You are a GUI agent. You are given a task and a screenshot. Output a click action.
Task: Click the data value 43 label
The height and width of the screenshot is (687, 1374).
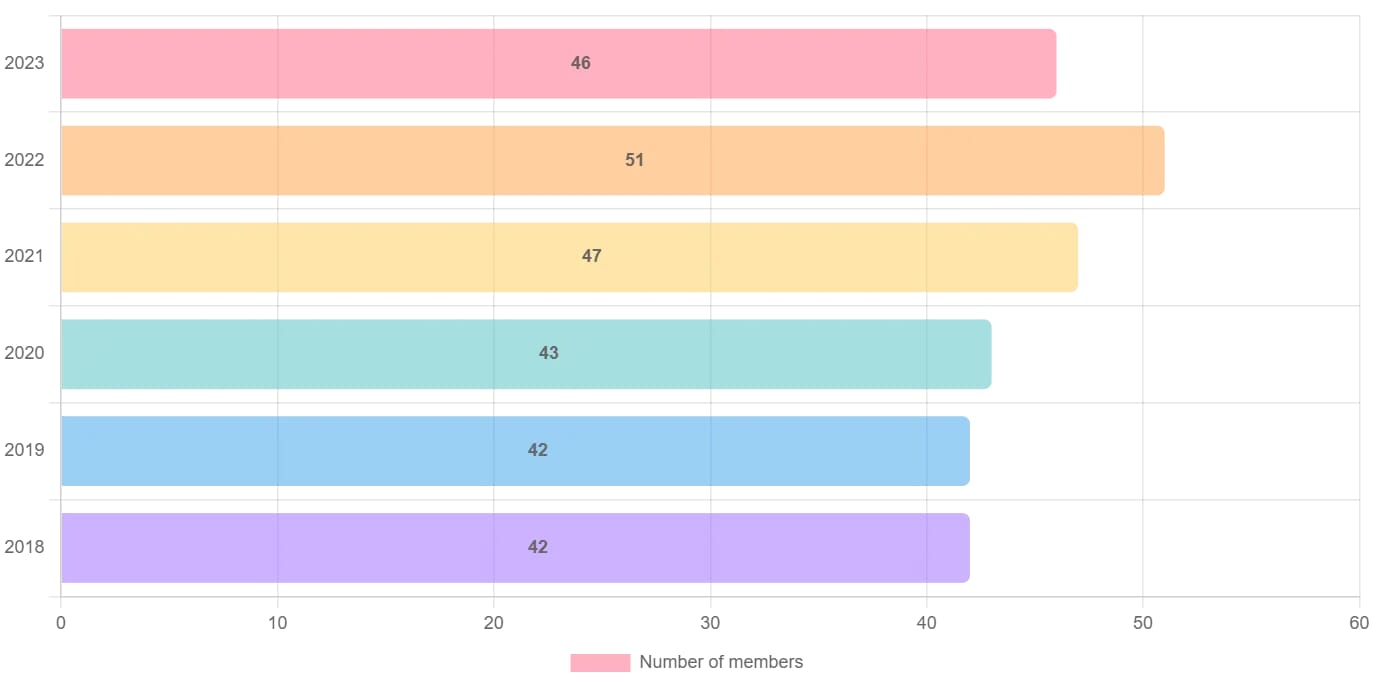point(549,353)
